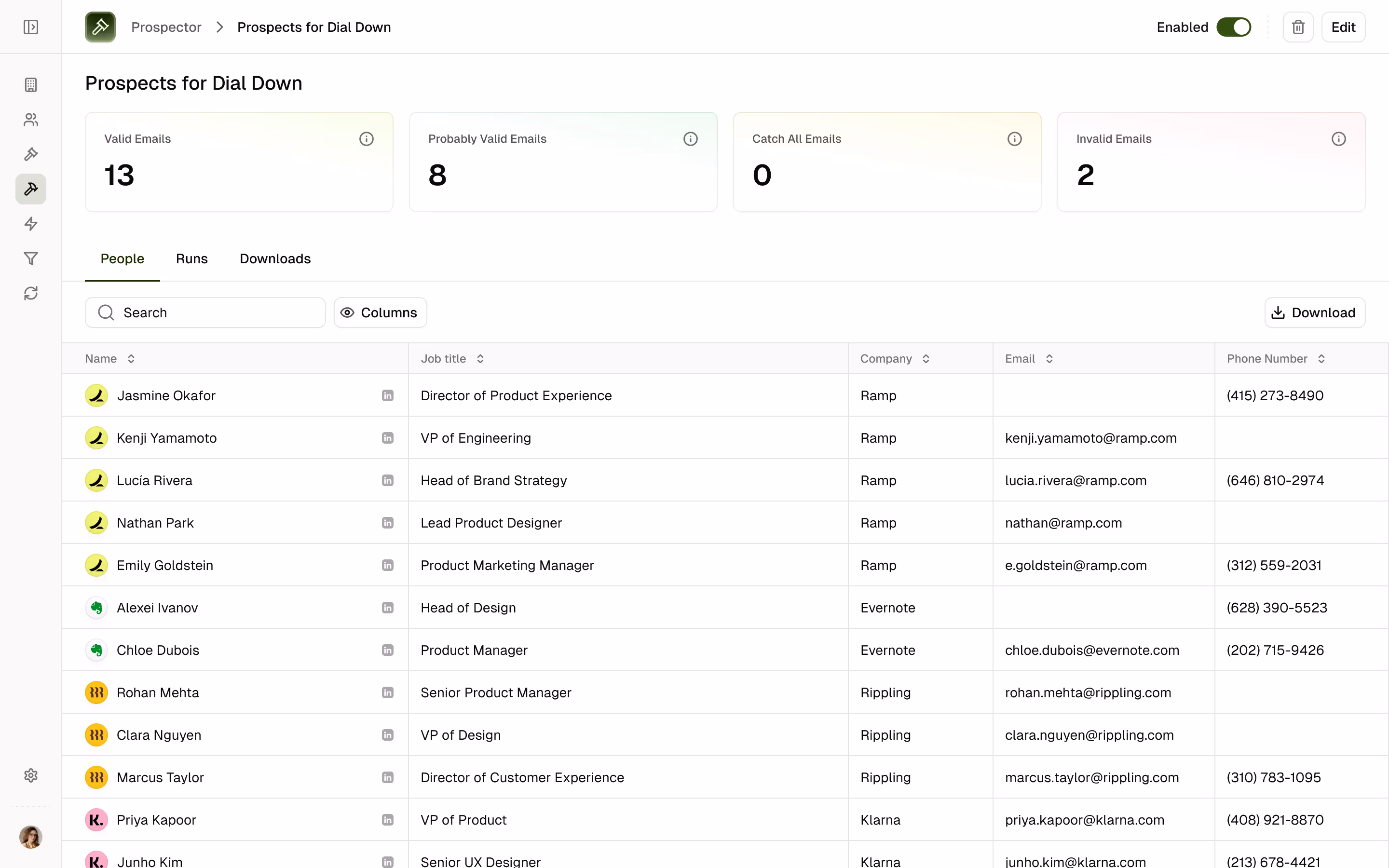
Task: Select email kenji.yamamoto@ramp.com
Action: click(x=1090, y=438)
